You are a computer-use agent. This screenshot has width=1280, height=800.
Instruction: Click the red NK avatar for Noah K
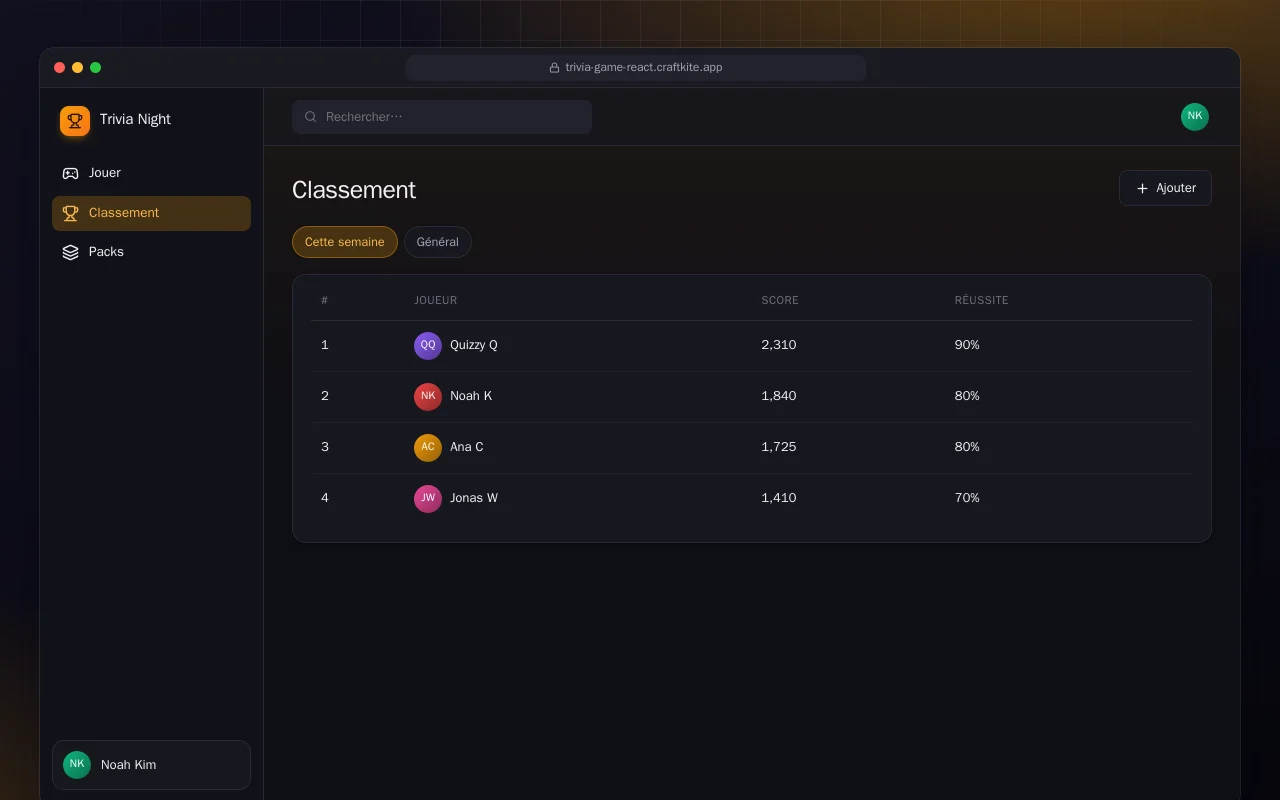click(x=428, y=397)
